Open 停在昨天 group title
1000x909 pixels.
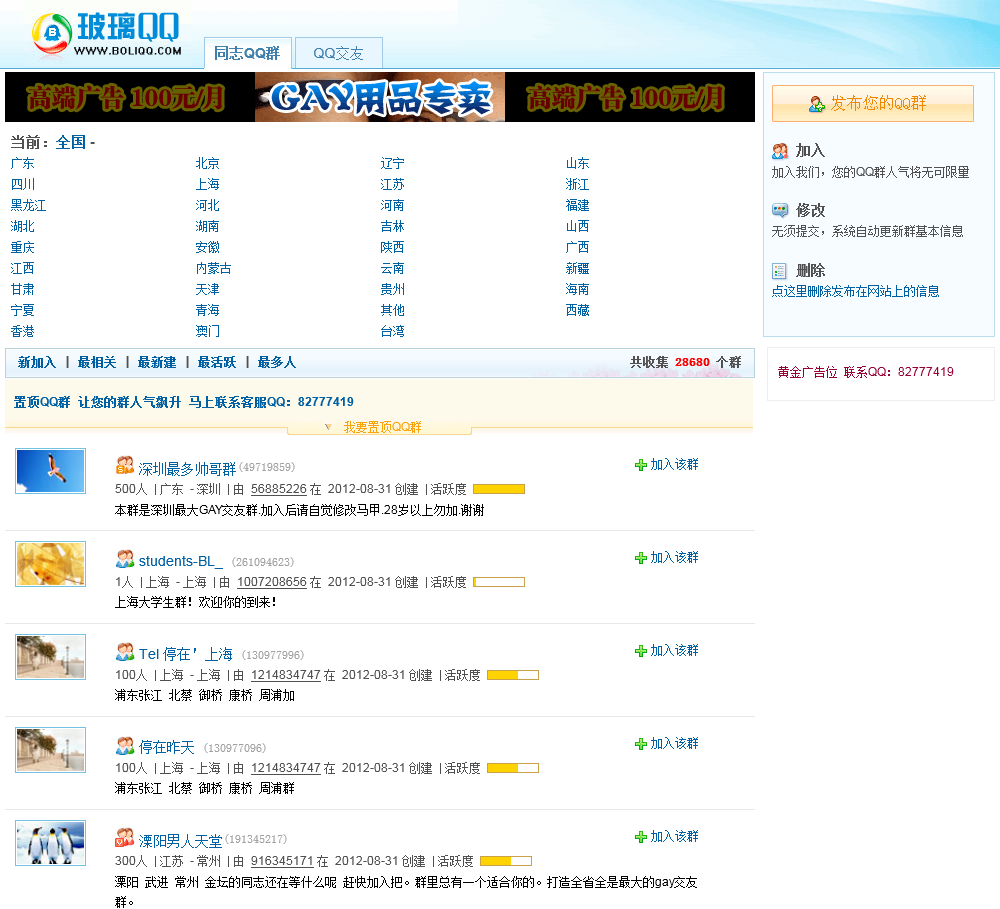[x=166, y=747]
